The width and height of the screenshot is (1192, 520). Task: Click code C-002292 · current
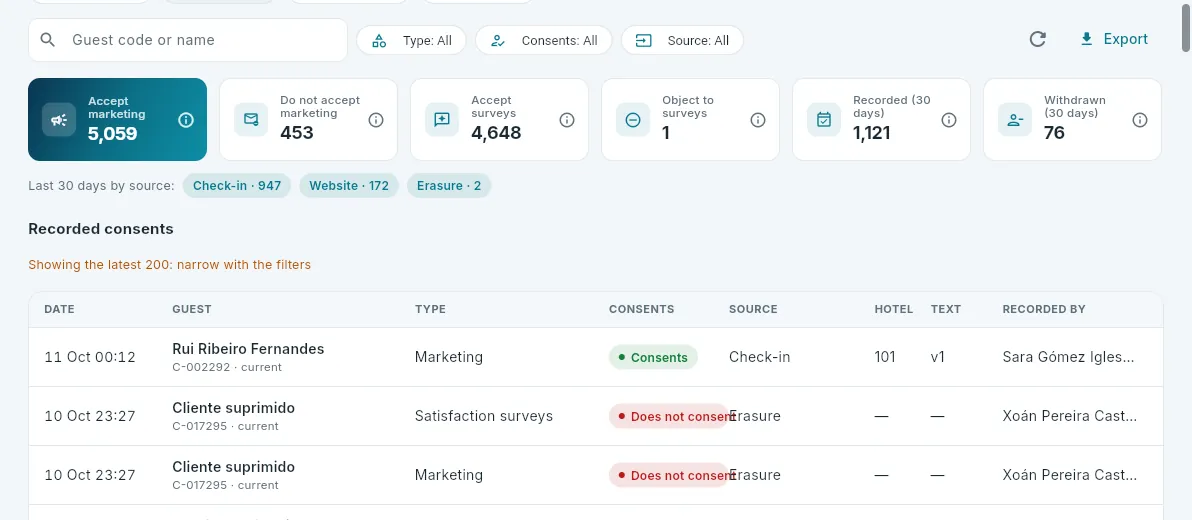point(227,367)
